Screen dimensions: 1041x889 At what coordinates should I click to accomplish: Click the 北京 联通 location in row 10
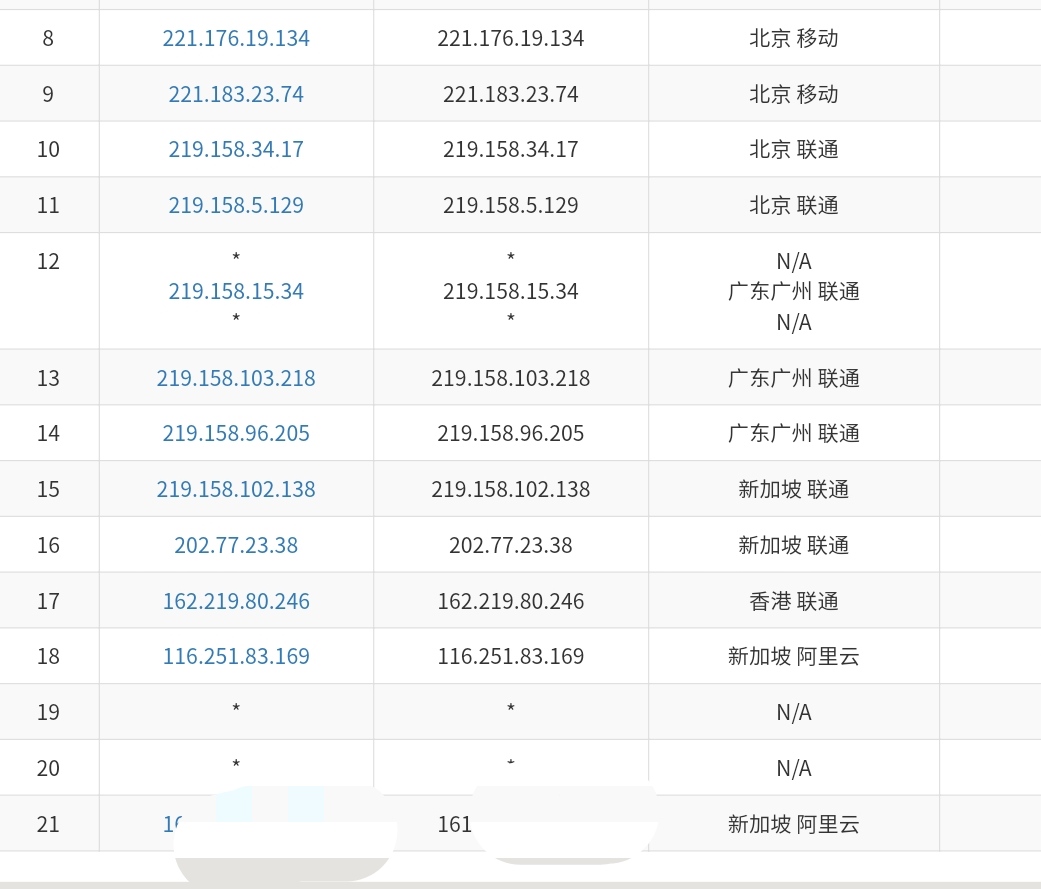tap(794, 149)
